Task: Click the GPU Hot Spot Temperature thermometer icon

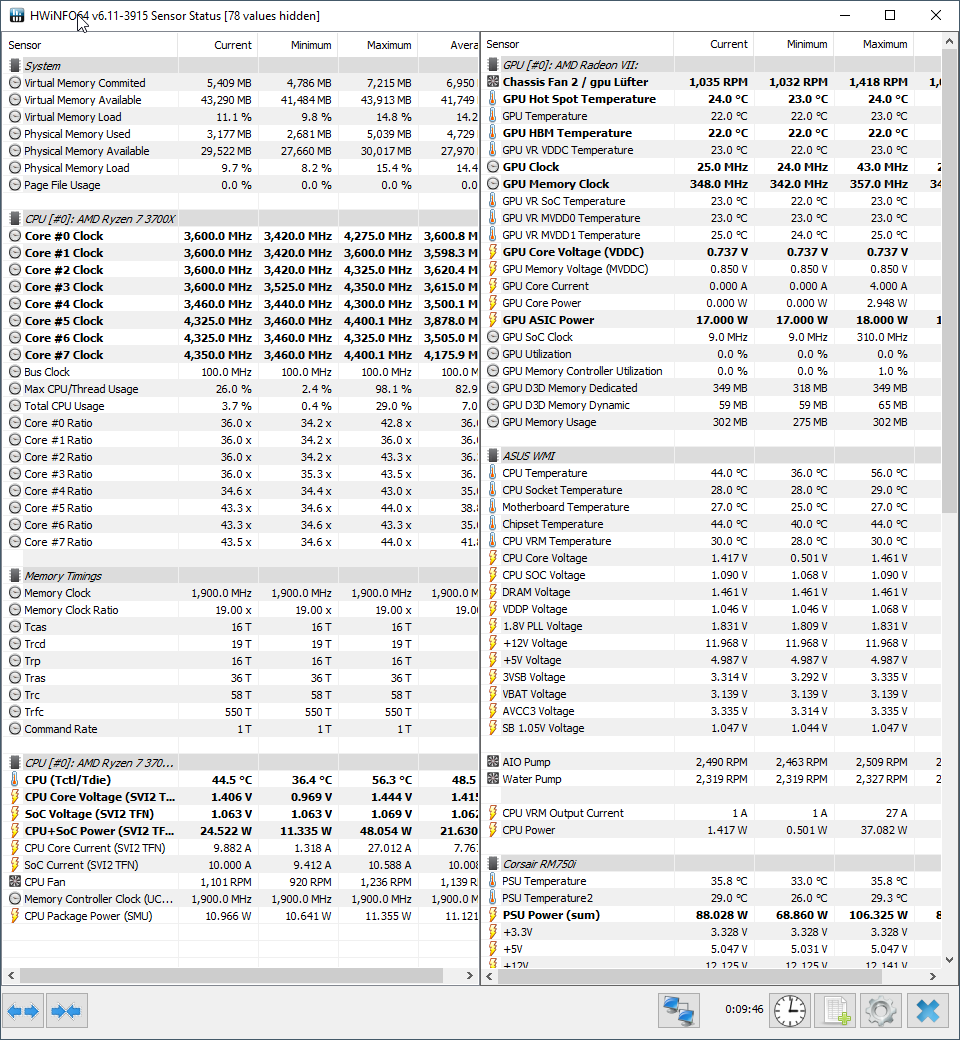Action: (493, 99)
